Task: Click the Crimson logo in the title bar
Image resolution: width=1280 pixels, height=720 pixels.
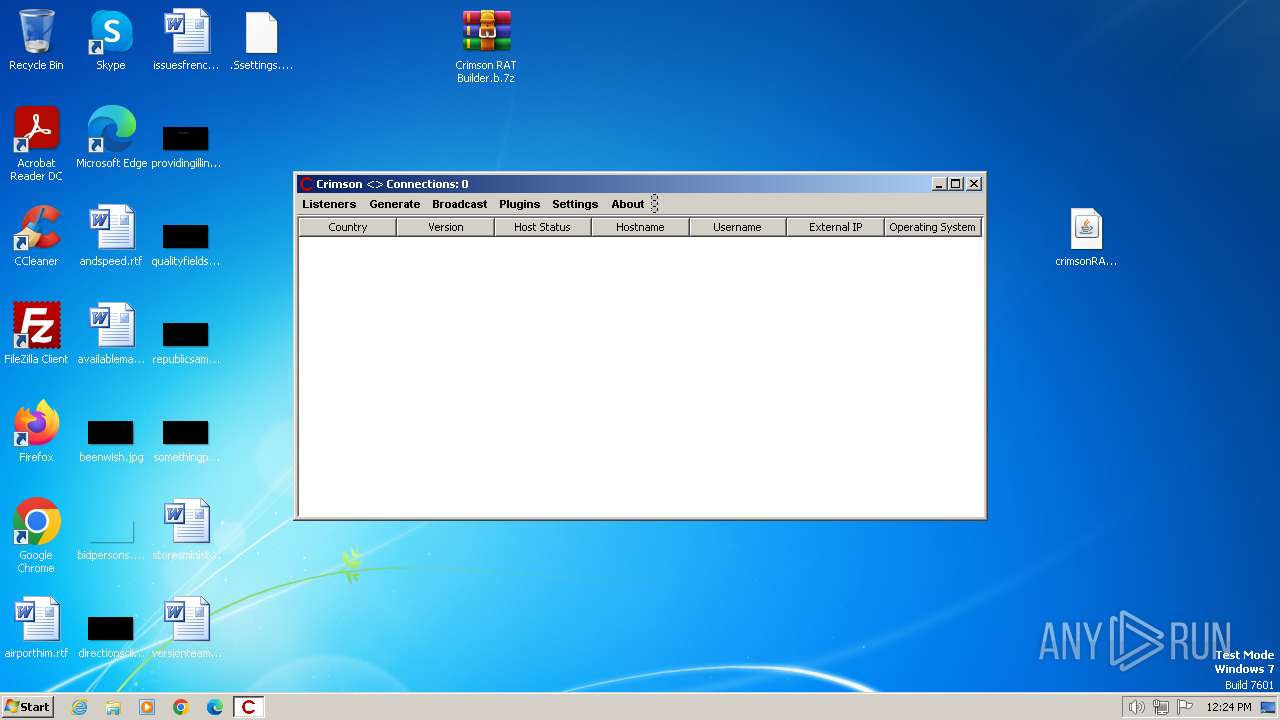Action: click(x=307, y=184)
